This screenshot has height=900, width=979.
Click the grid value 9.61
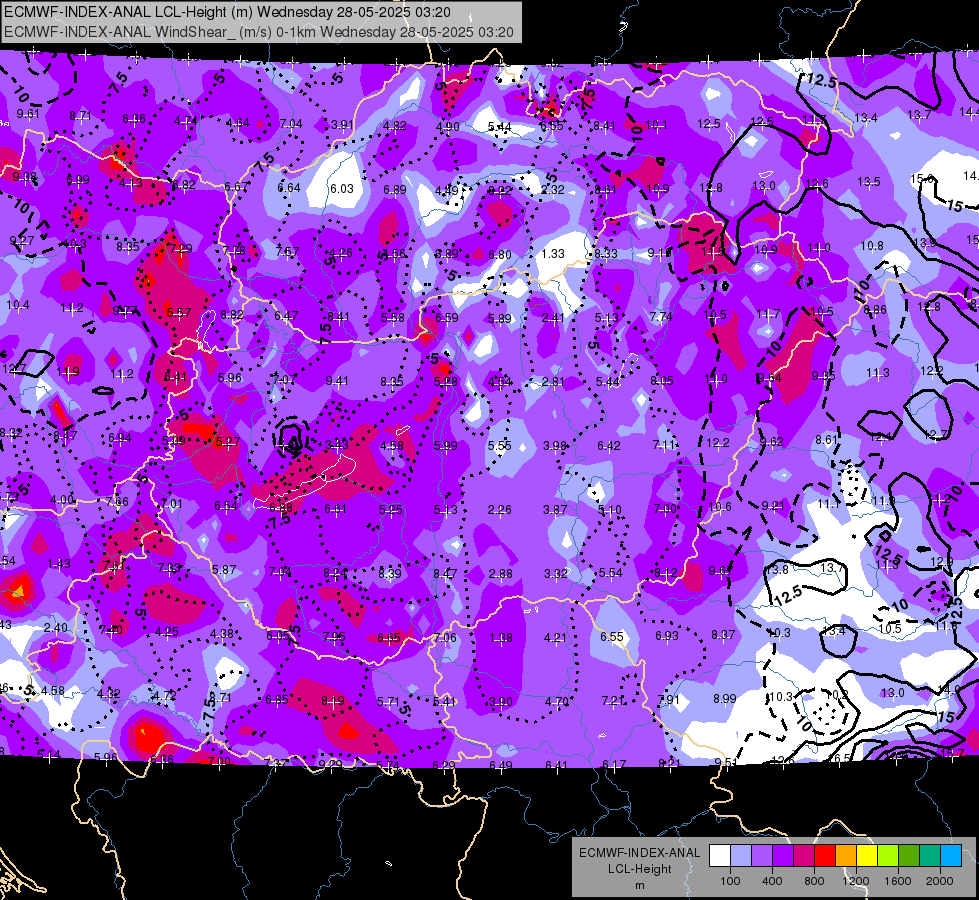click(x=28, y=114)
